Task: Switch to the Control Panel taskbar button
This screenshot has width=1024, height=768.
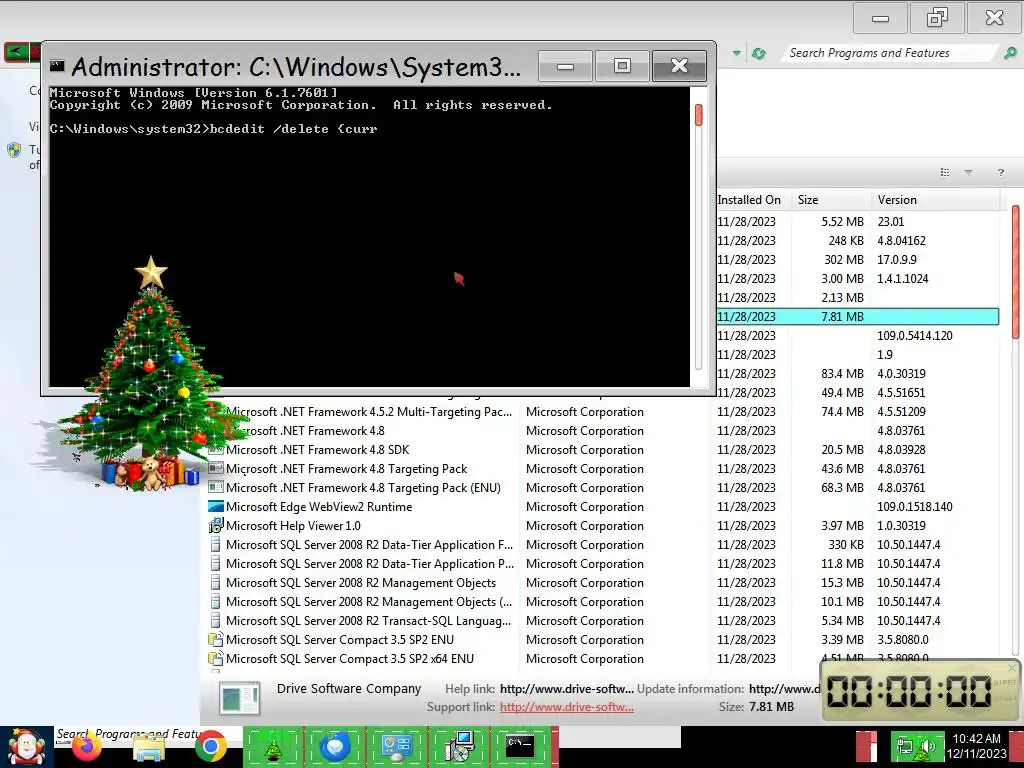Action: pos(396,746)
